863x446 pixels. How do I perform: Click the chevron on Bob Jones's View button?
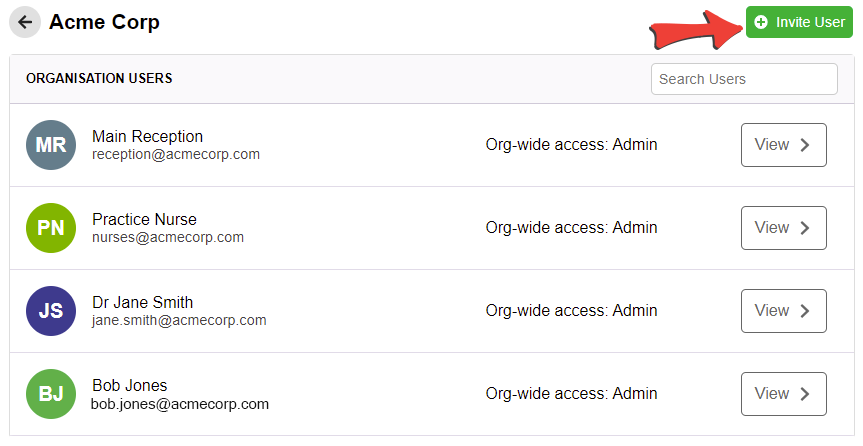(805, 394)
